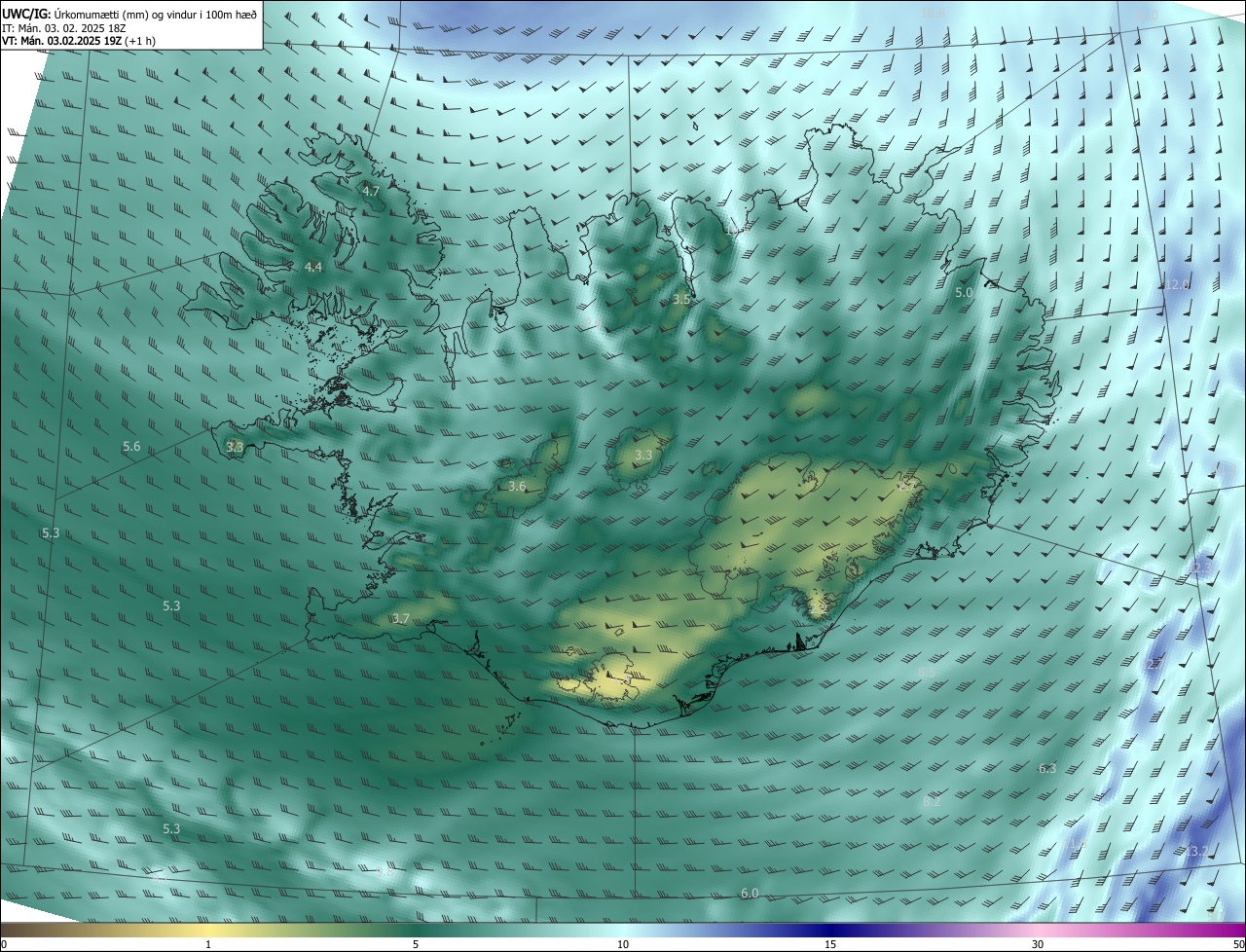Click the 15 tick label on the color scale

[x=830, y=945]
